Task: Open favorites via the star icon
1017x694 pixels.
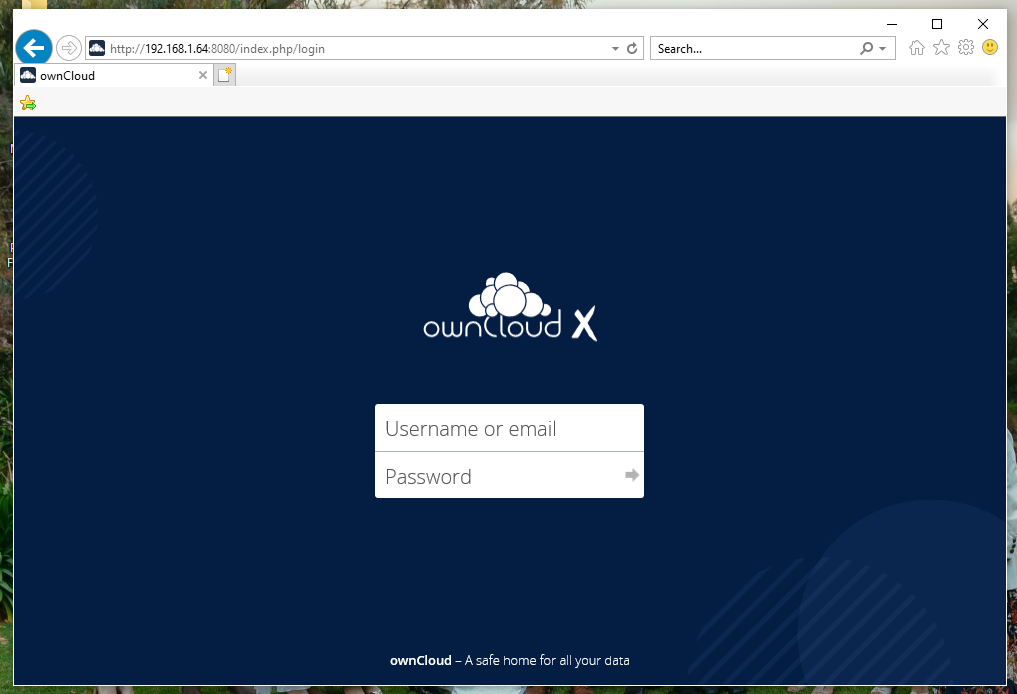Action: tap(941, 47)
